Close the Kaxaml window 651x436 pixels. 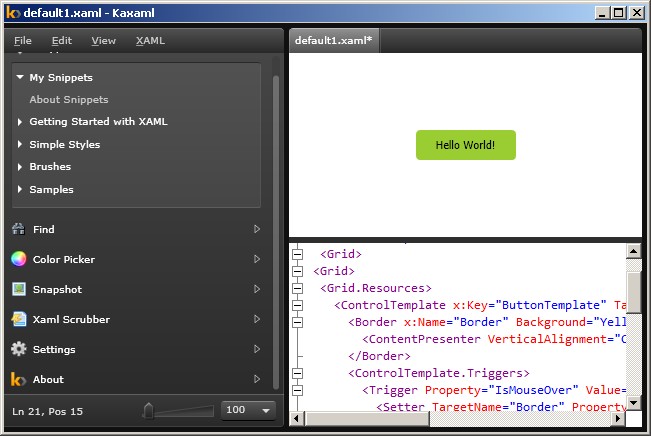637,13
